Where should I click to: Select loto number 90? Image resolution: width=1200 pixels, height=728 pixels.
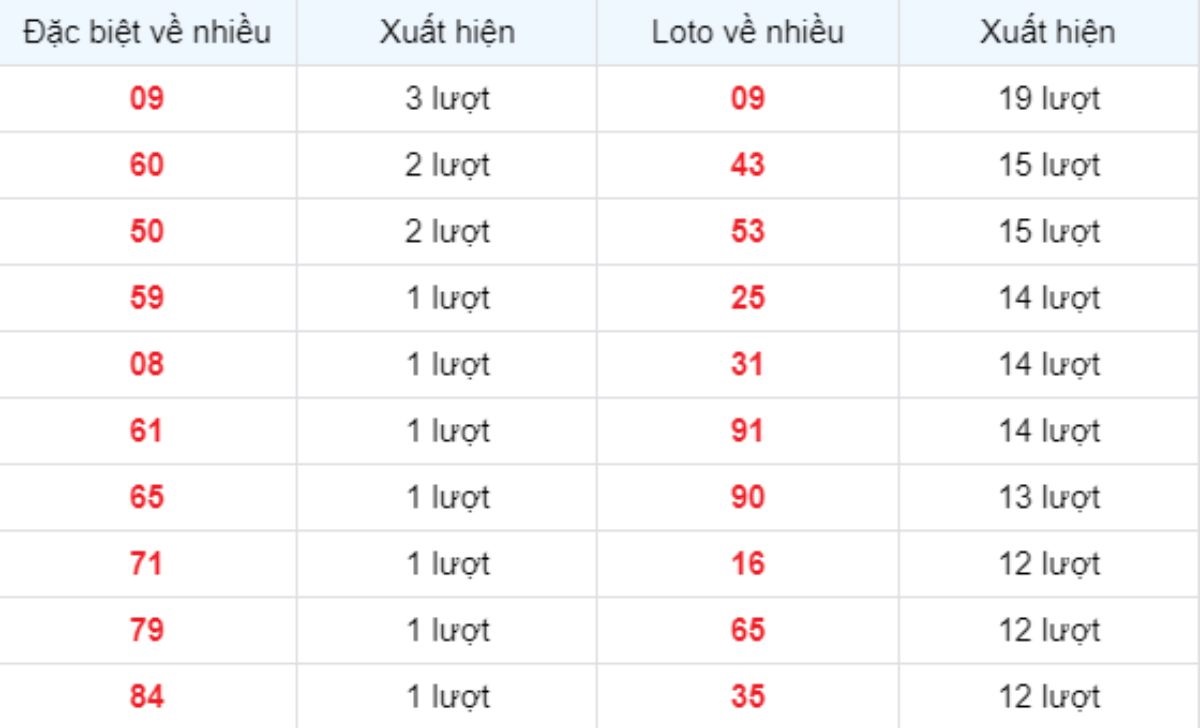(747, 498)
